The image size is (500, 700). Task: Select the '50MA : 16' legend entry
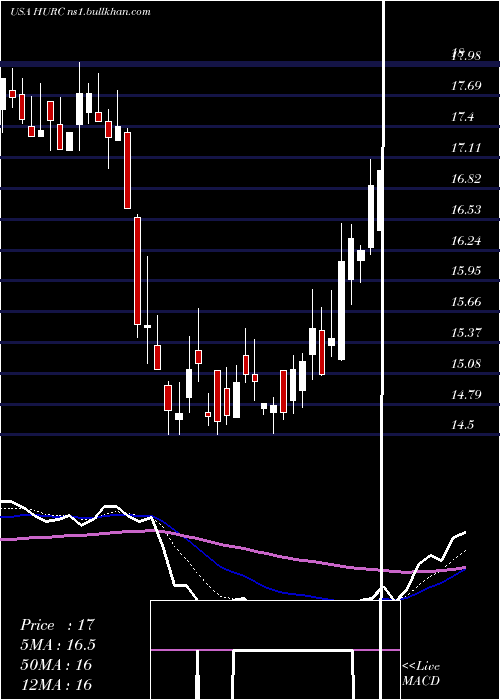[x=56, y=665]
